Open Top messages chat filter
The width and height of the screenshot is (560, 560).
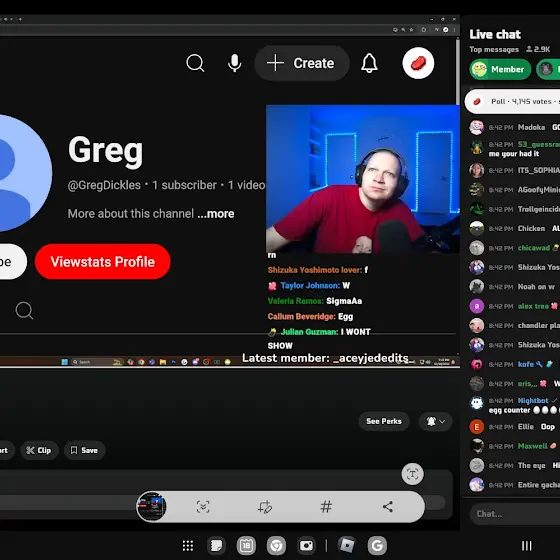point(494,49)
